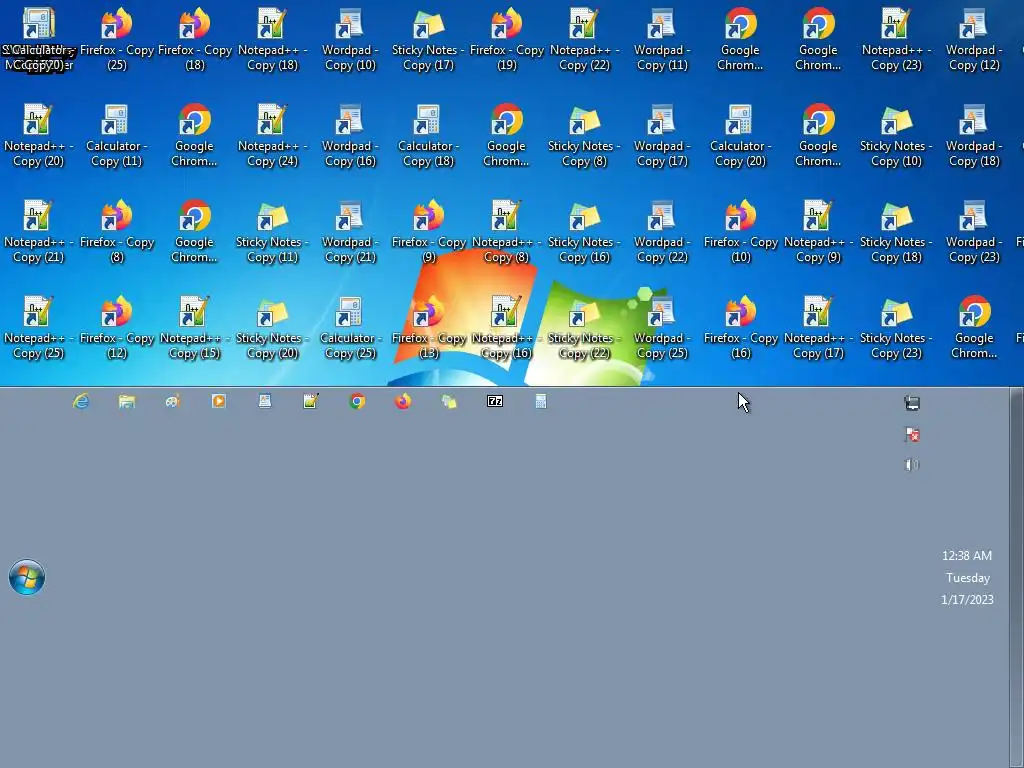Select the Firefox - Copy (9) shortcut

coord(429,231)
